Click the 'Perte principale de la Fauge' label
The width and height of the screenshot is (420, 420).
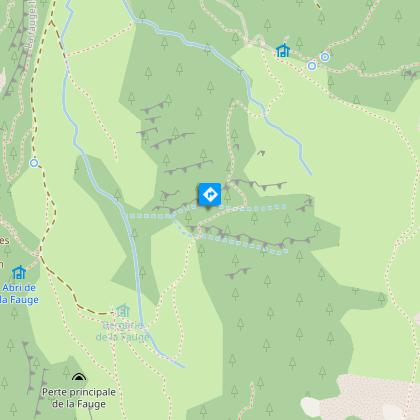coord(79,398)
